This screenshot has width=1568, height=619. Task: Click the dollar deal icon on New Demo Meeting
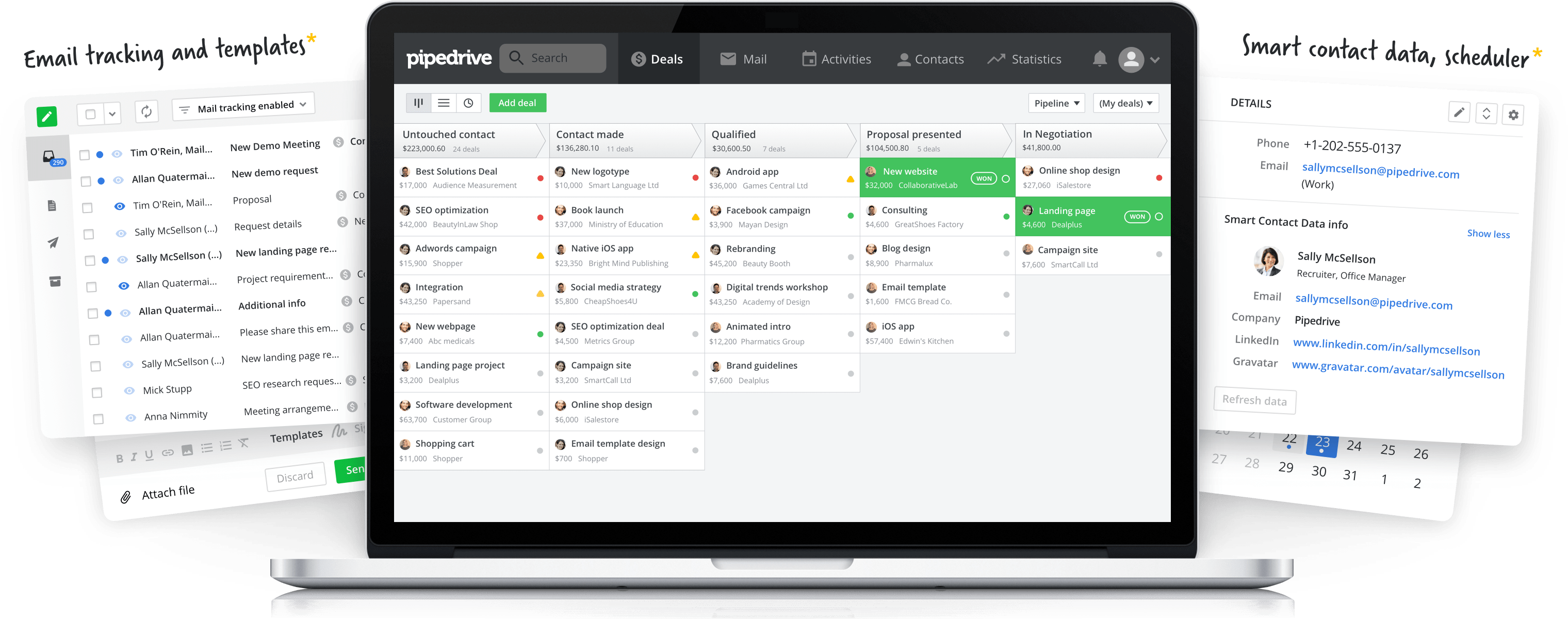(338, 142)
